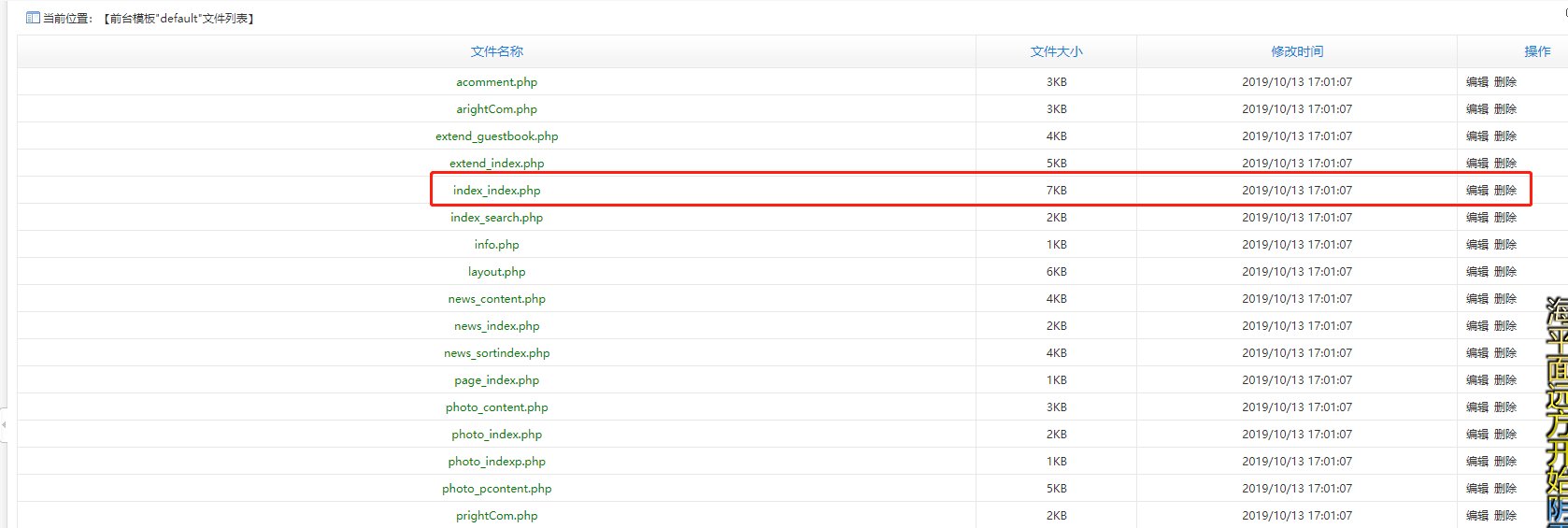Edit photo_content.php
This screenshot has height=528, width=1568.
[1476, 407]
